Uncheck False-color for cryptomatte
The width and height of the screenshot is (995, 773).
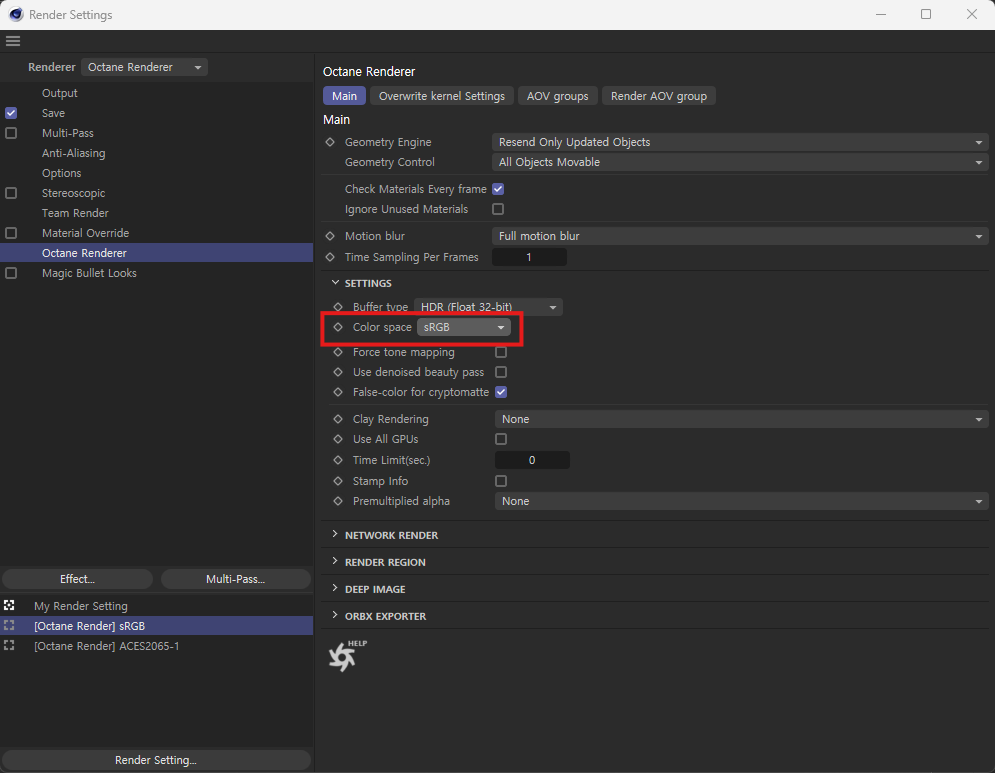[501, 392]
